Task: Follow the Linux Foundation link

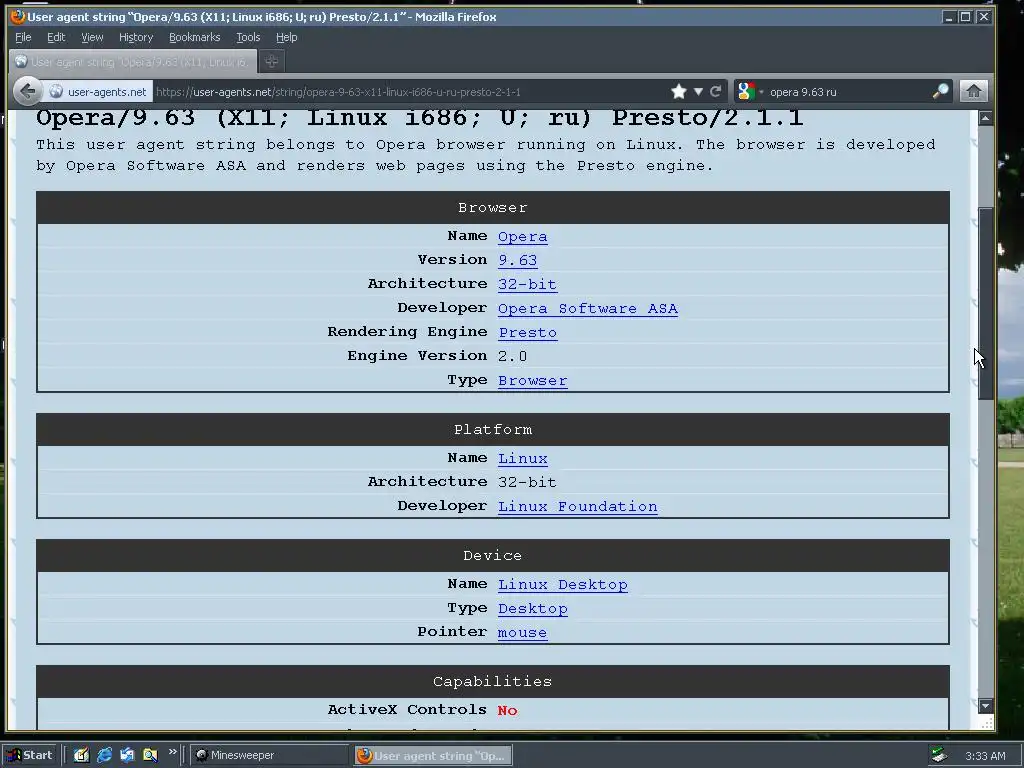Action: tap(577, 506)
